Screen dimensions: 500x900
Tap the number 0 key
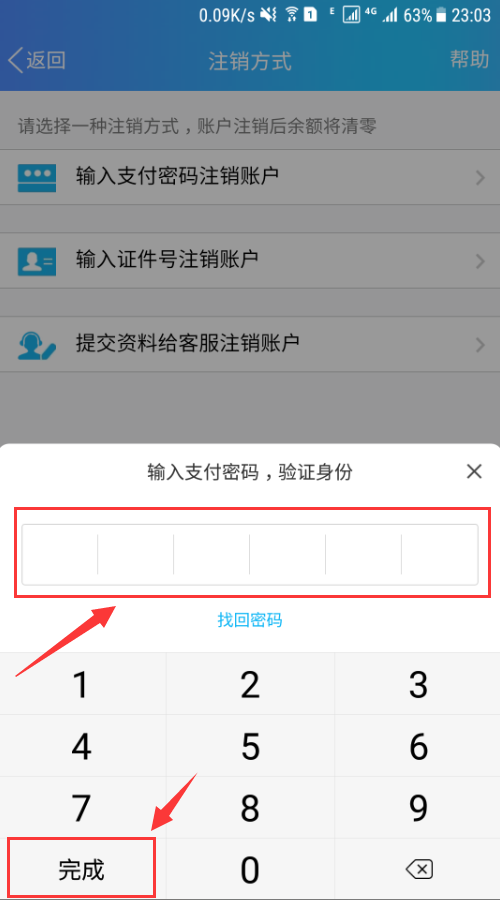(250, 870)
